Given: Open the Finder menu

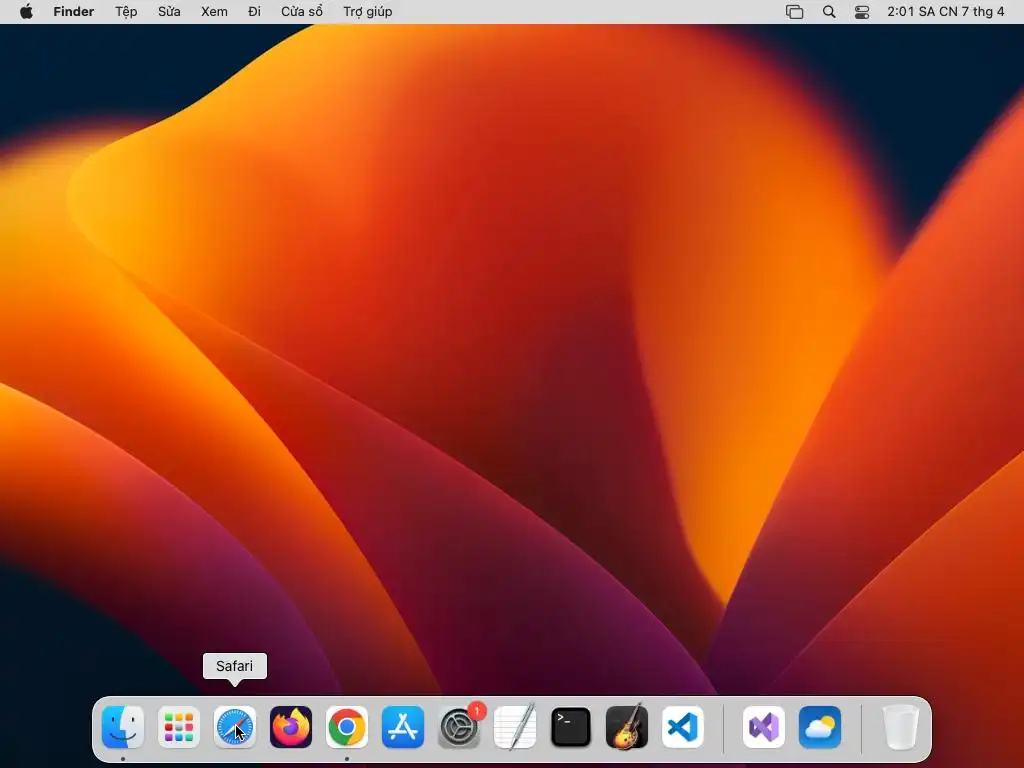Looking at the screenshot, I should (x=74, y=12).
